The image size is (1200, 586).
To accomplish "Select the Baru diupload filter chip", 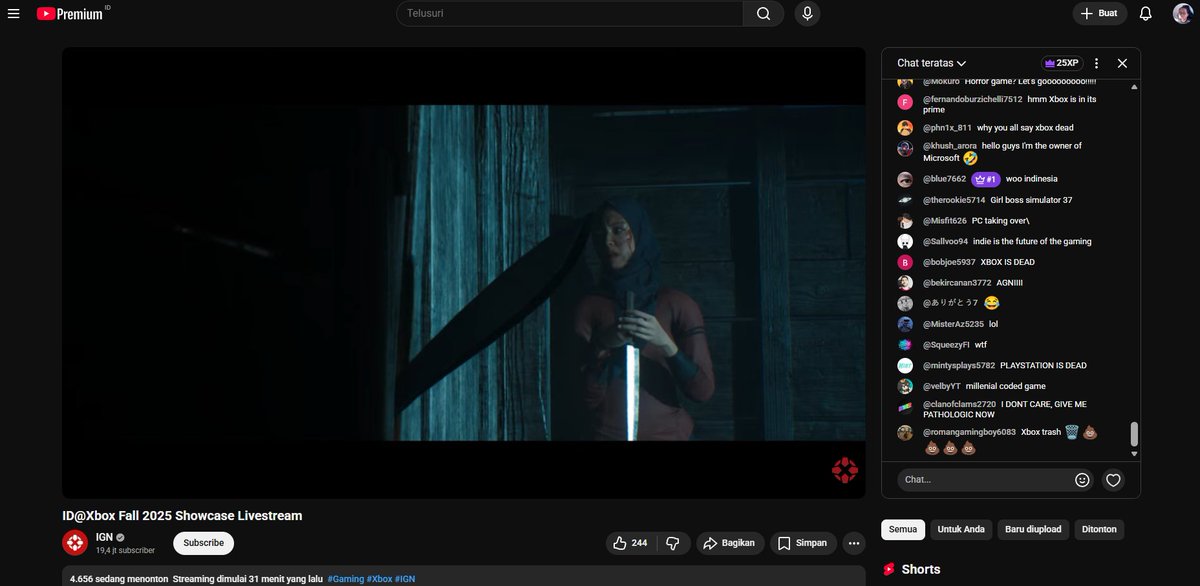I will (x=1033, y=529).
